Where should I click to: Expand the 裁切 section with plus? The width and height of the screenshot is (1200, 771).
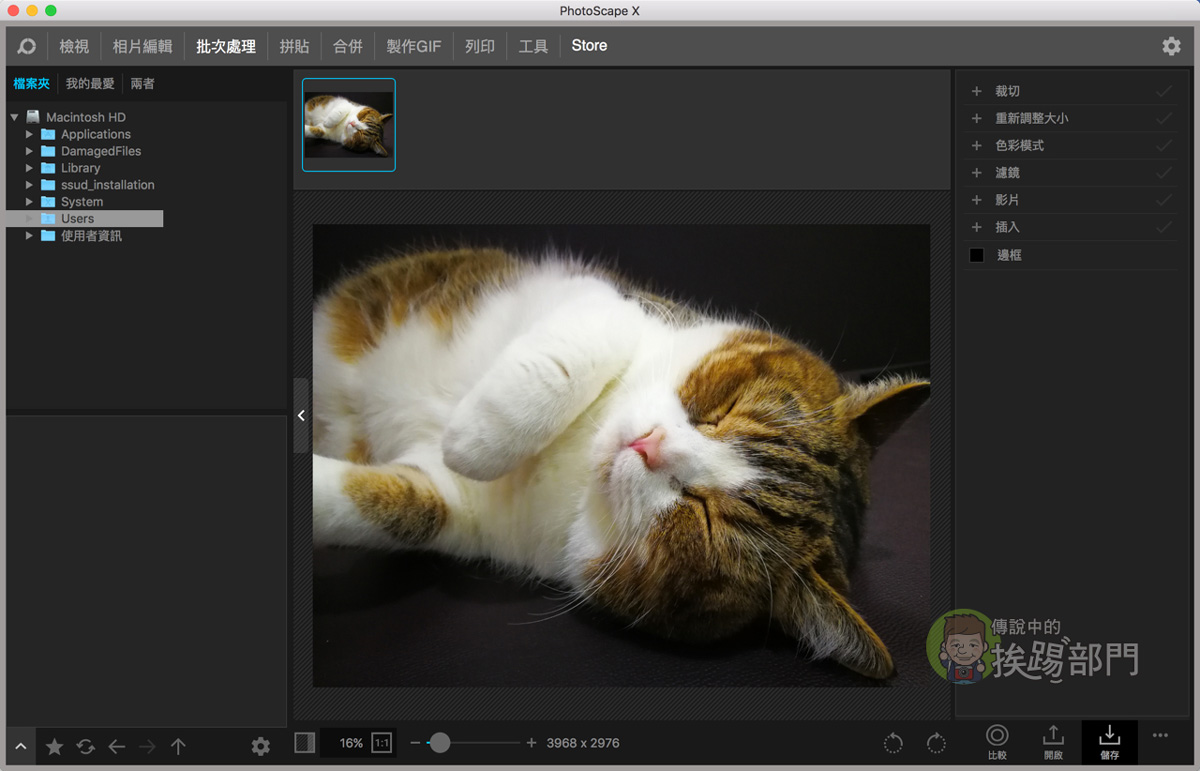click(977, 91)
